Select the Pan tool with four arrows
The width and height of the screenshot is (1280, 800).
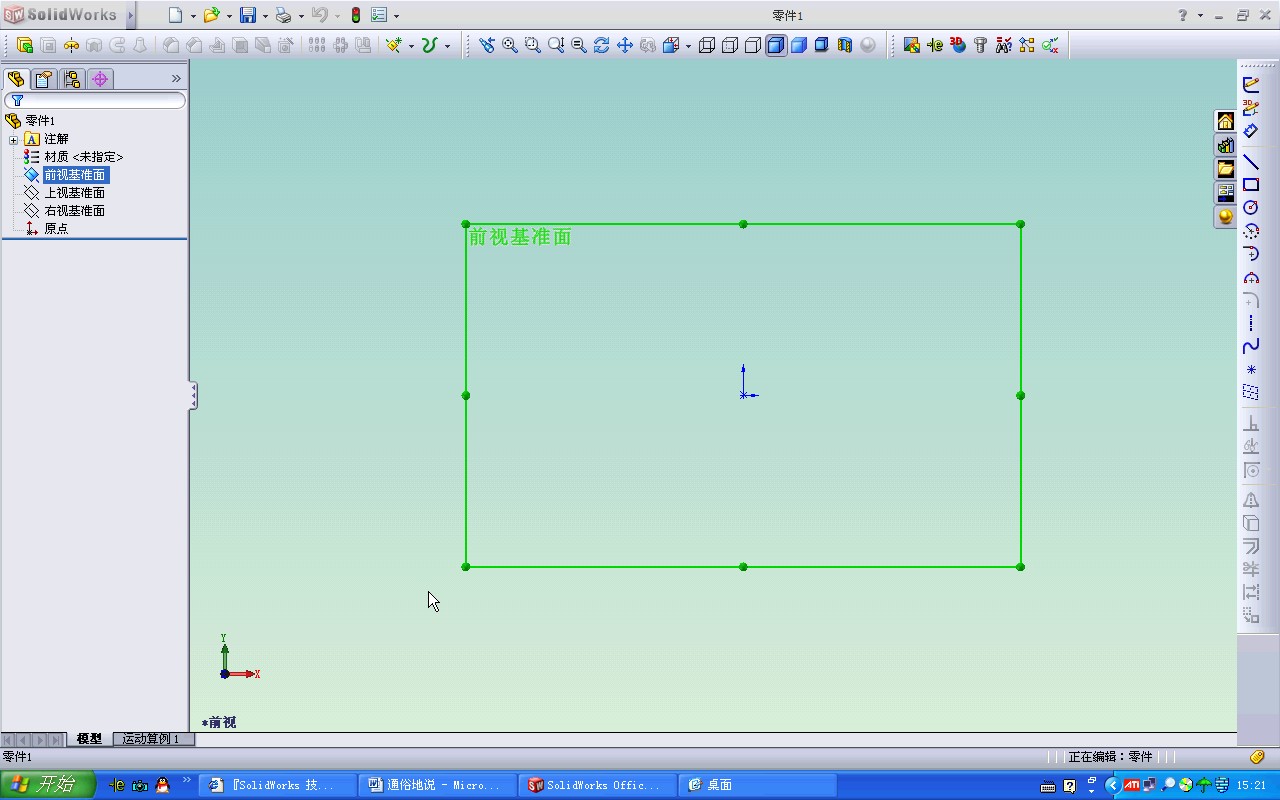pyautogui.click(x=625, y=45)
